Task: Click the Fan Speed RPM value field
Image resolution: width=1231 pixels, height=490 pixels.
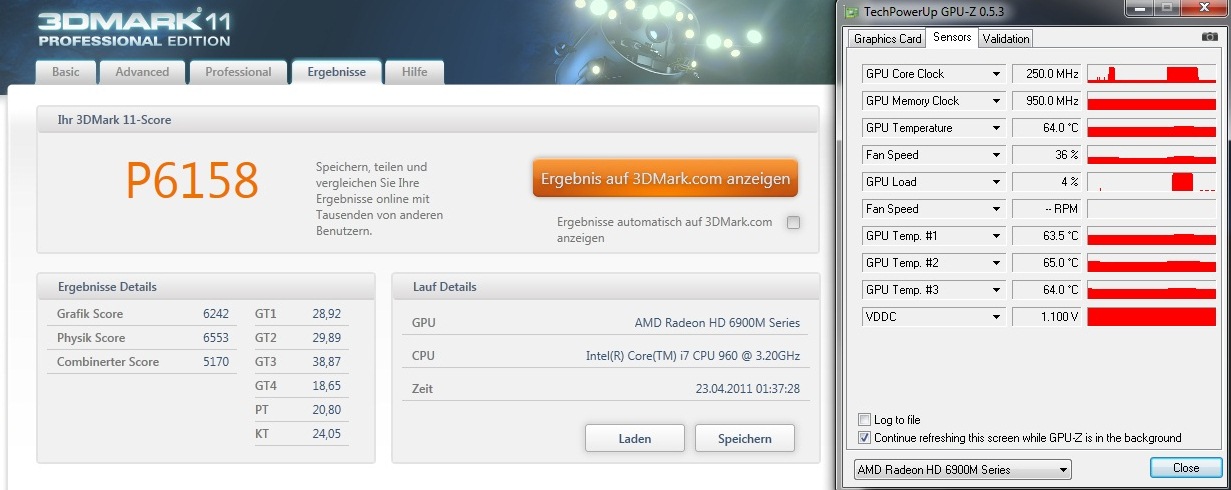Action: coord(1046,209)
